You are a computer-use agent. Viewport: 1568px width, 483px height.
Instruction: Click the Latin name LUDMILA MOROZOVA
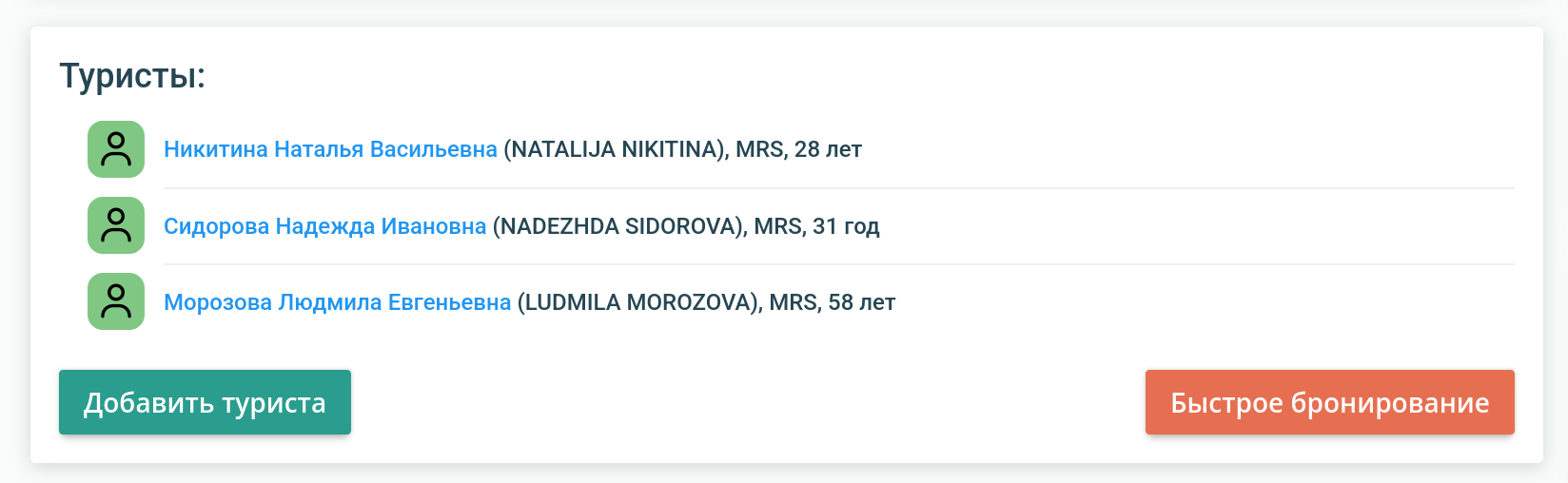click(x=639, y=302)
